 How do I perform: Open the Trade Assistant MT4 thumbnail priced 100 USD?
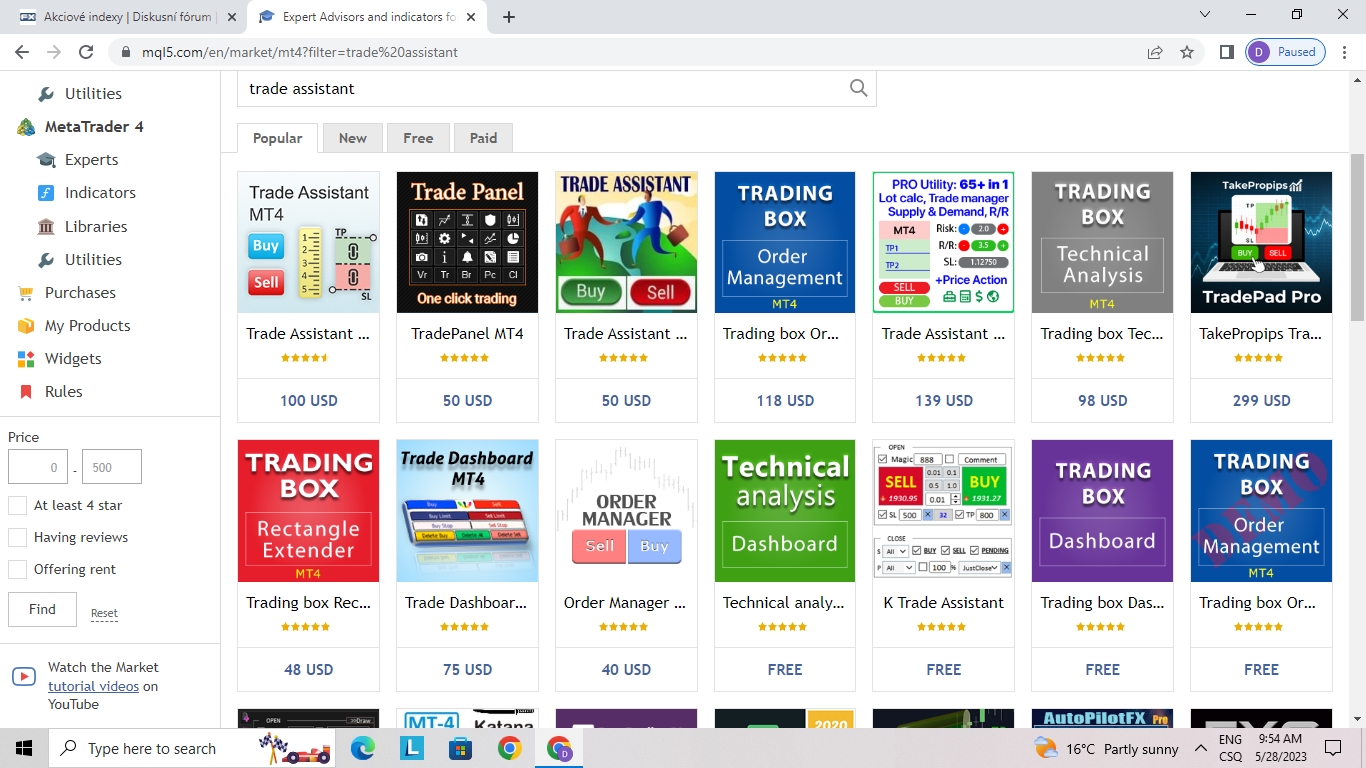(308, 242)
